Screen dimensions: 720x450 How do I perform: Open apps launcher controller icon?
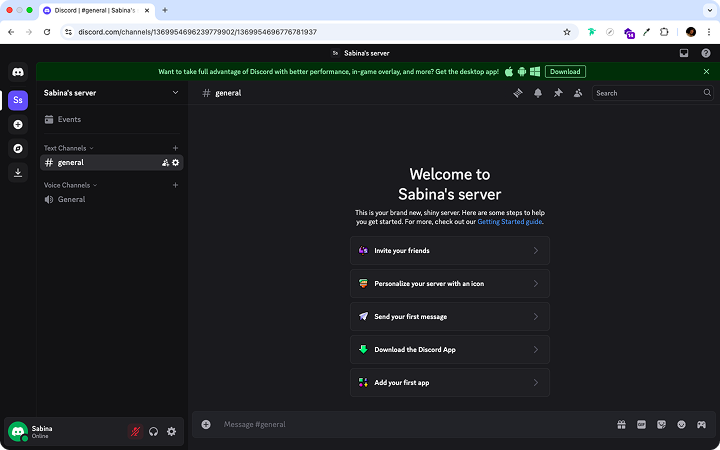[x=701, y=424]
